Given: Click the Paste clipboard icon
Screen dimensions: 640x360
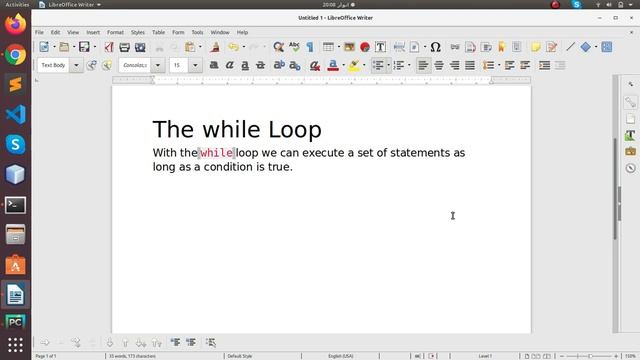Looking at the screenshot, I should (190, 47).
